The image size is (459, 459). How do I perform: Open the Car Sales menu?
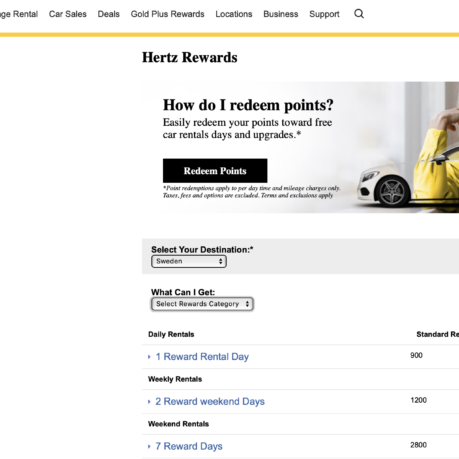pyautogui.click(x=68, y=14)
